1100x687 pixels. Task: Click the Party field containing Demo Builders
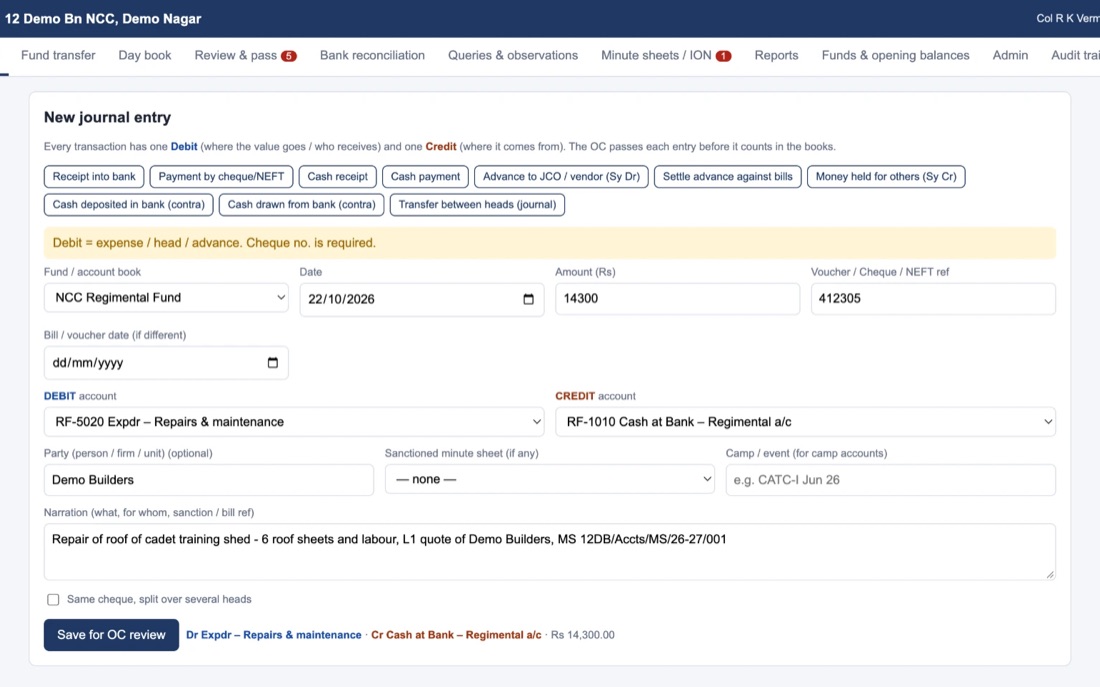[x=208, y=480]
